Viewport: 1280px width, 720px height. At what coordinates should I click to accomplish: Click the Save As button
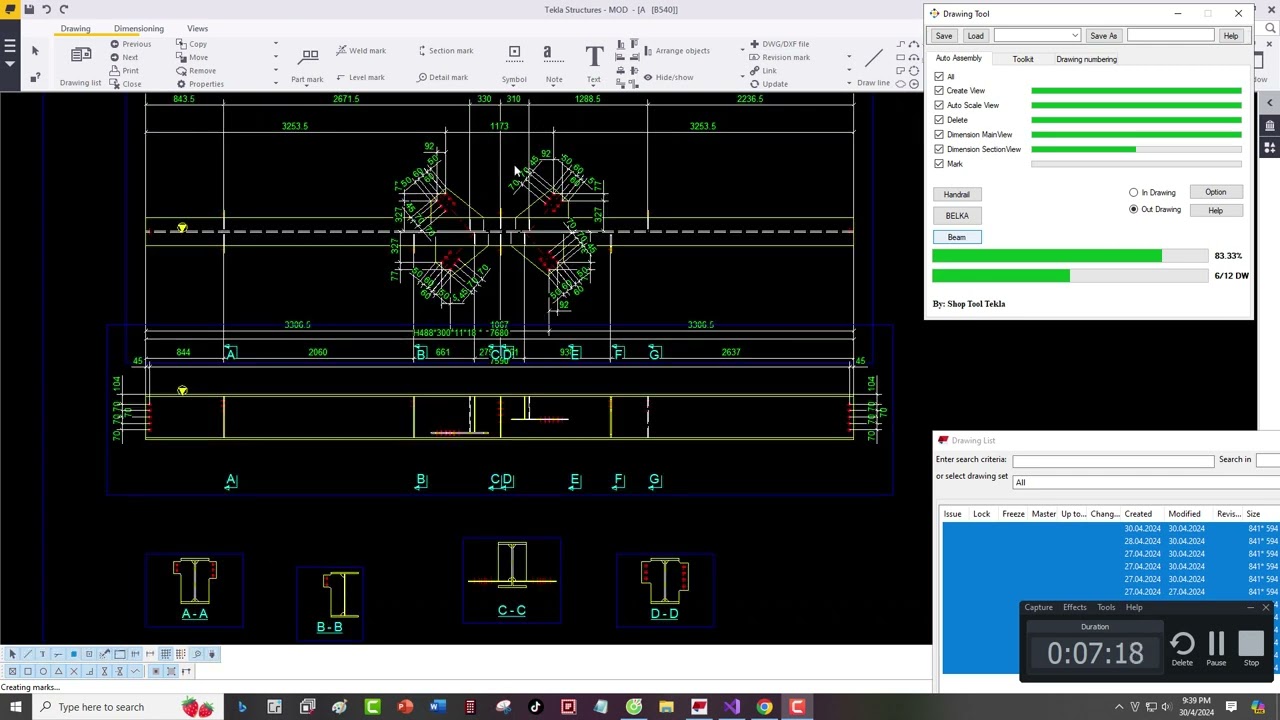pos(1103,36)
